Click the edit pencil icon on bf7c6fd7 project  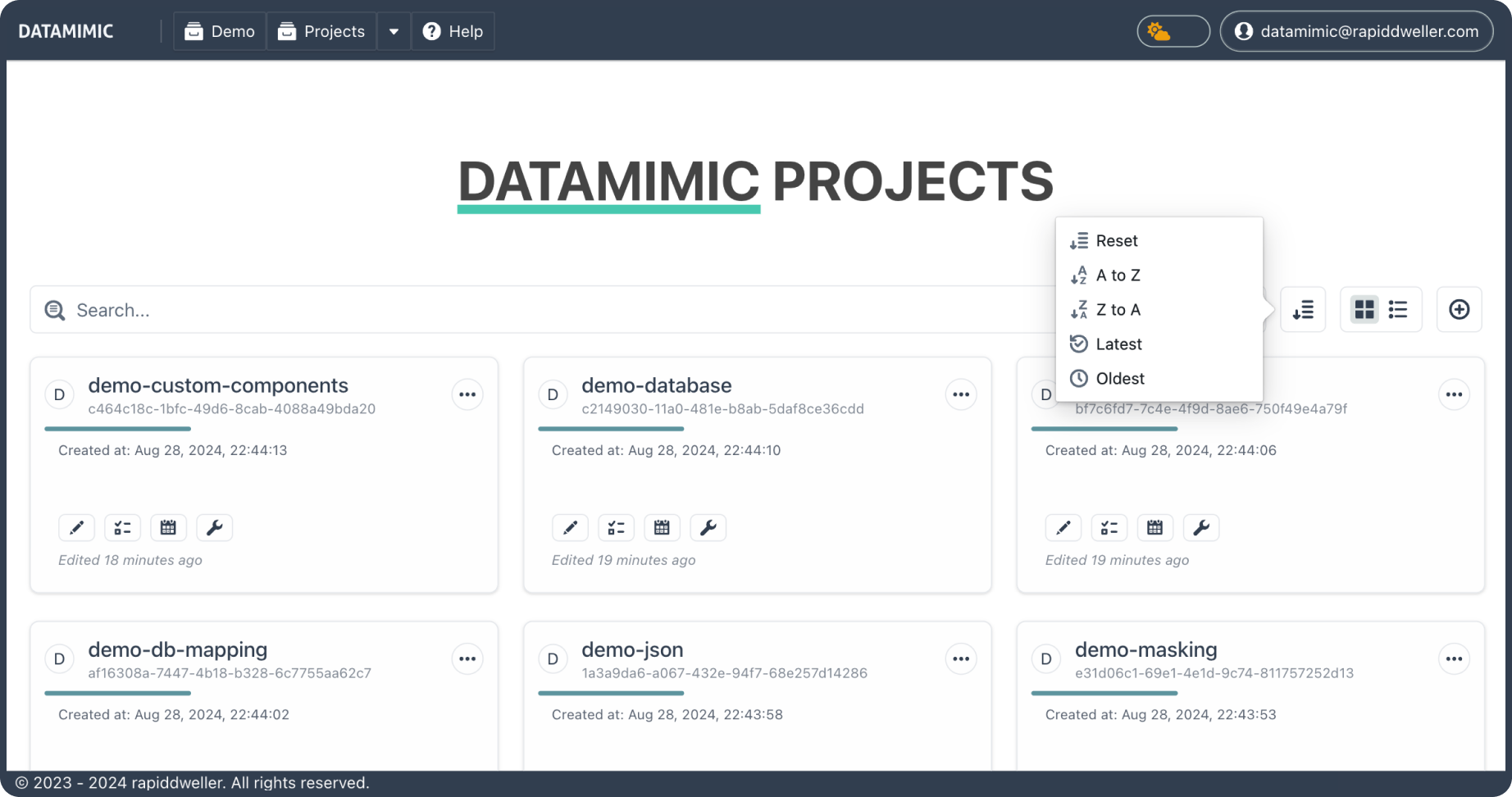[1063, 527]
